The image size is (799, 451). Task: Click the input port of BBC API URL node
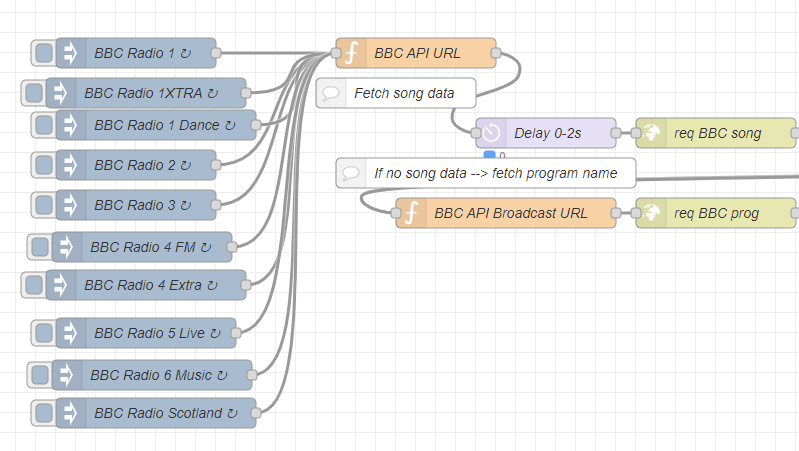[x=336, y=53]
